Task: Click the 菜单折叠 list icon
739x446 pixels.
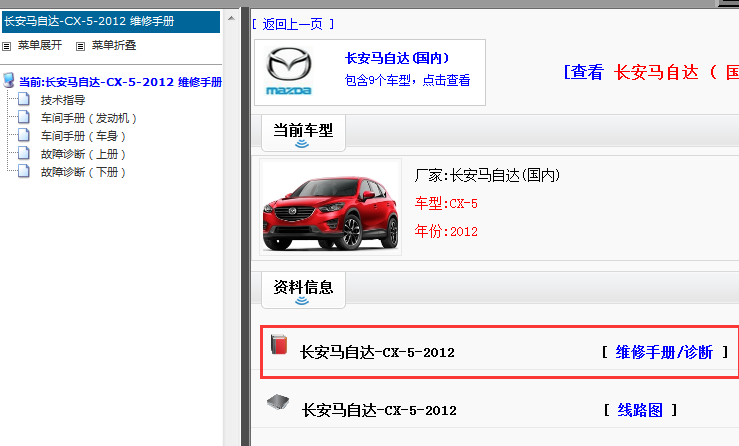Action: point(81,46)
